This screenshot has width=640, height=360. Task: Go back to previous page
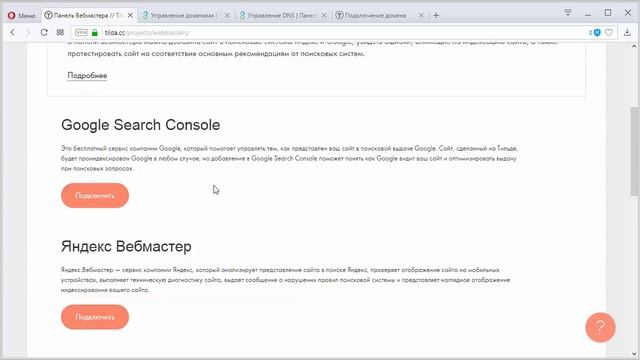[x=13, y=32]
